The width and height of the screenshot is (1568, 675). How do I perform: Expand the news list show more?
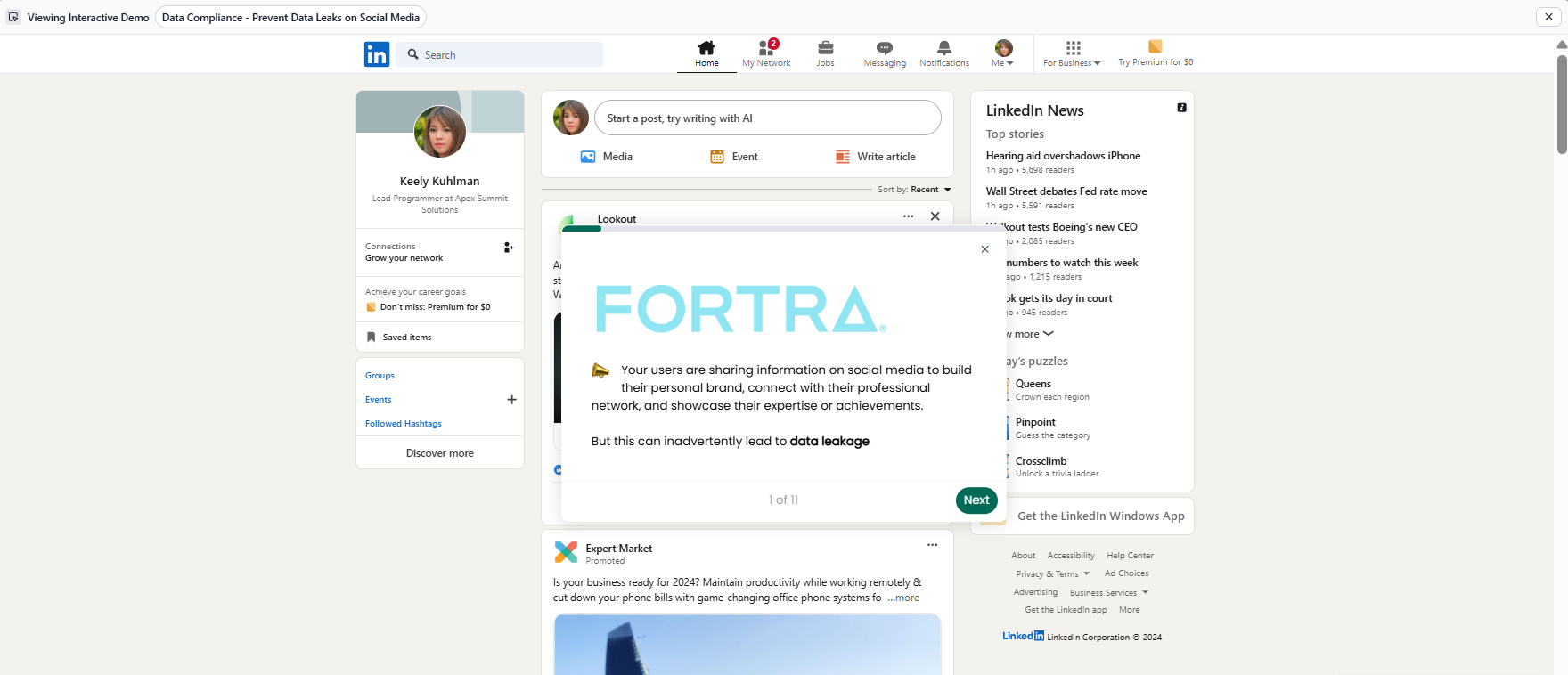[x=1030, y=334]
